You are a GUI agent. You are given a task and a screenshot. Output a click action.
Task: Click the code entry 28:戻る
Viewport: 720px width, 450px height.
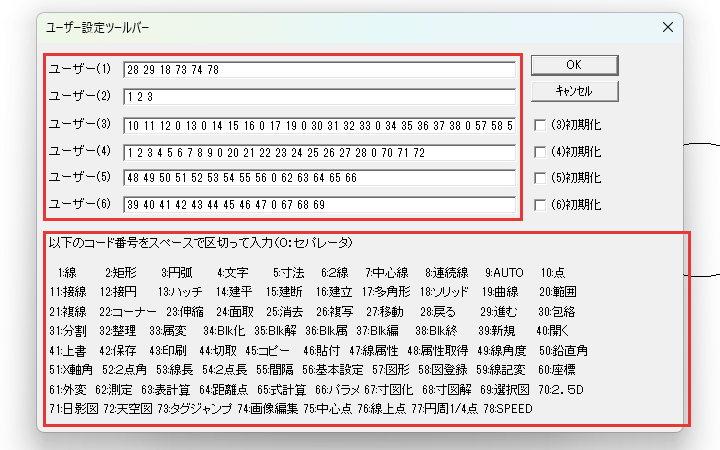tap(438, 312)
